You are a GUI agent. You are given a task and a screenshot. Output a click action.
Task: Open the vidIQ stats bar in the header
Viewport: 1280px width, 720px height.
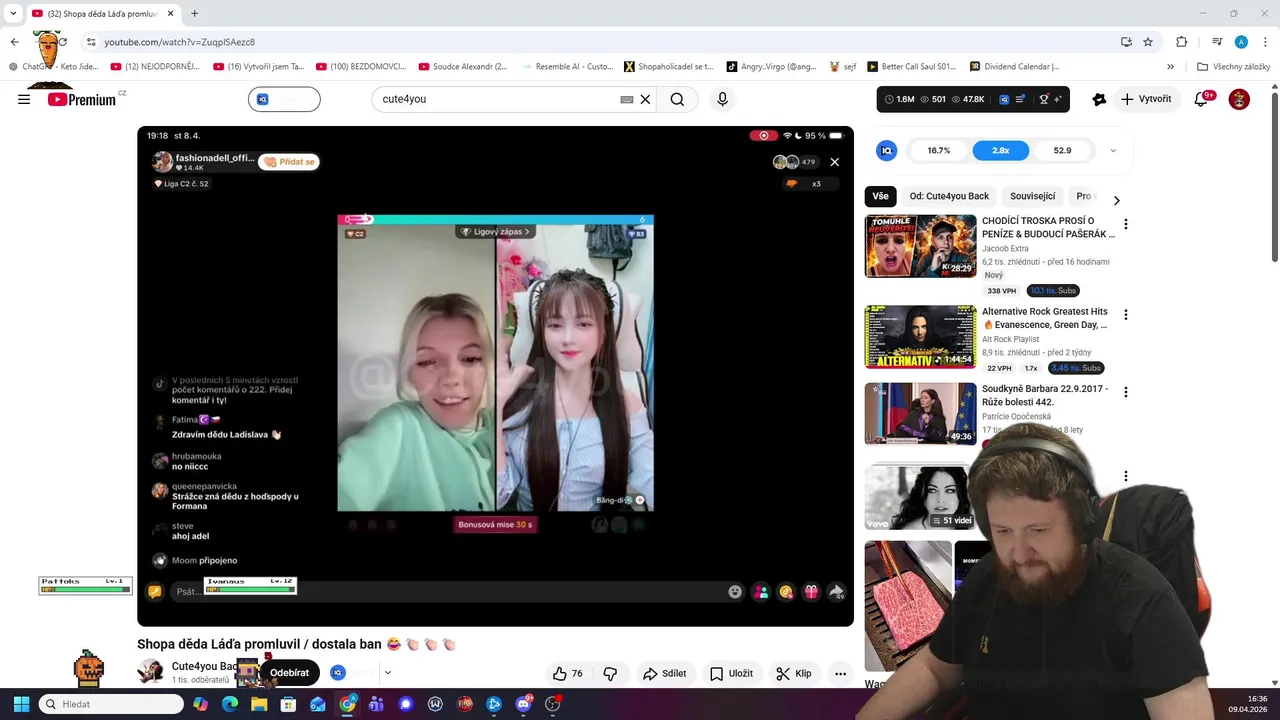click(x=973, y=99)
